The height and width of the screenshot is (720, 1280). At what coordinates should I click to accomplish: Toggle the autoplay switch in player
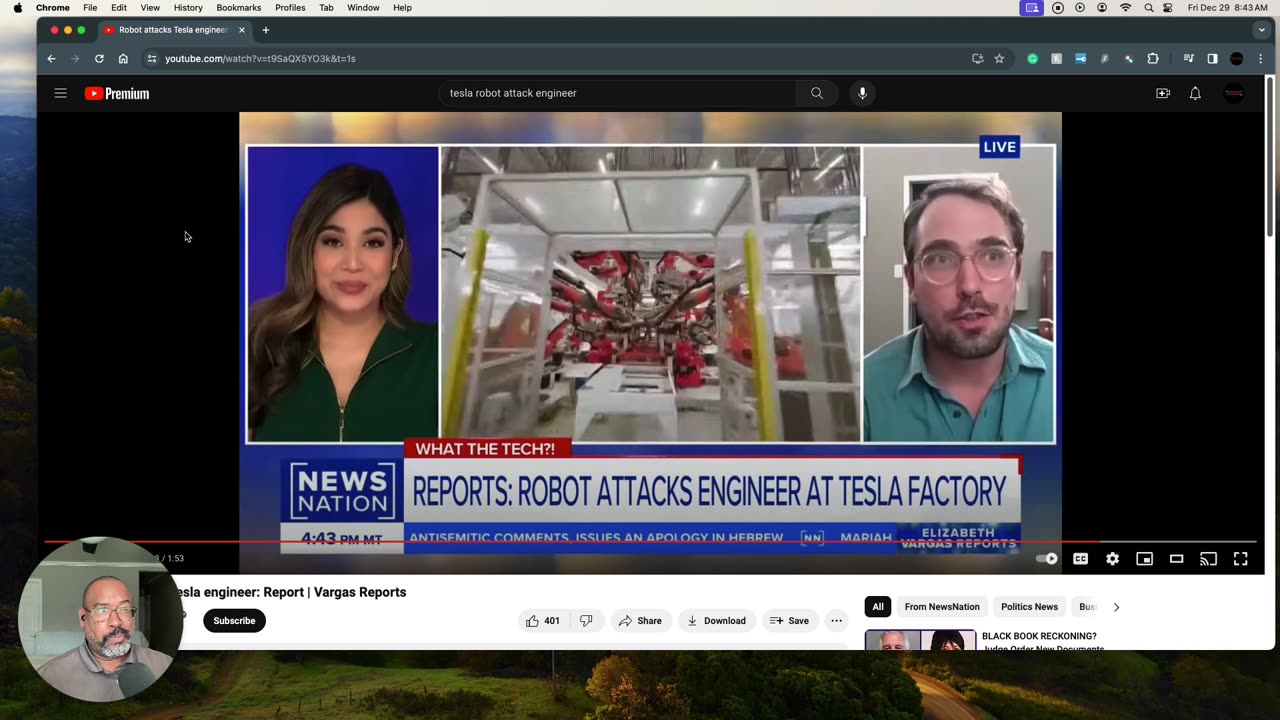(x=1047, y=559)
